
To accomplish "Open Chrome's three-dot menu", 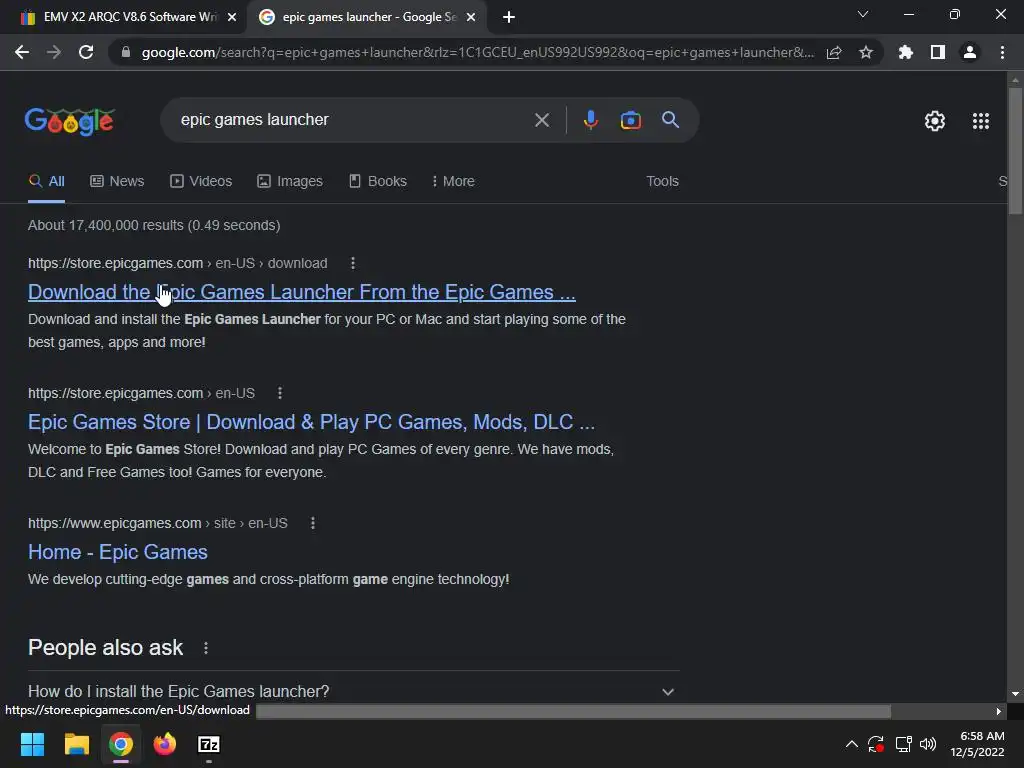I will 1002,52.
